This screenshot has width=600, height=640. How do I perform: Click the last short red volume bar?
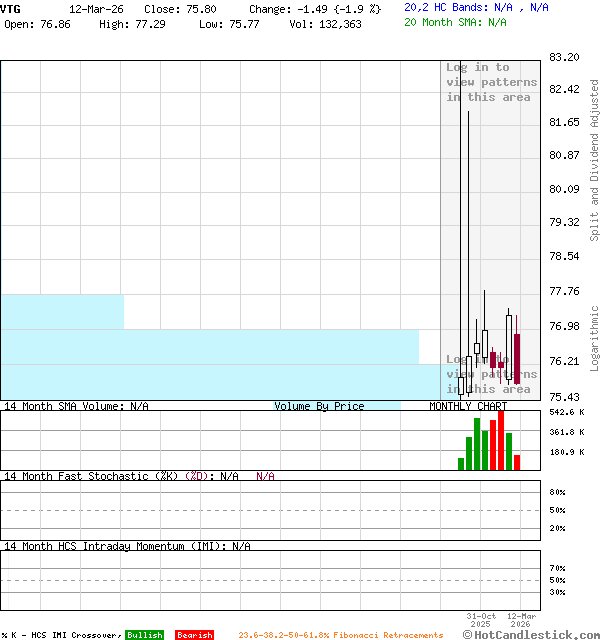pyautogui.click(x=517, y=462)
